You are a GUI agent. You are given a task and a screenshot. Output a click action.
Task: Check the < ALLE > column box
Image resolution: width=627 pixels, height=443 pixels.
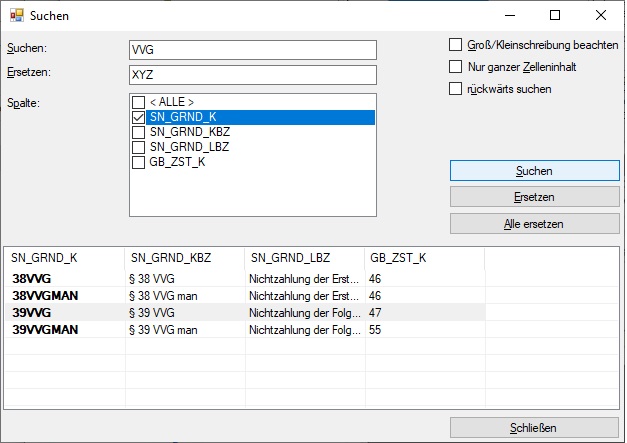tap(139, 102)
